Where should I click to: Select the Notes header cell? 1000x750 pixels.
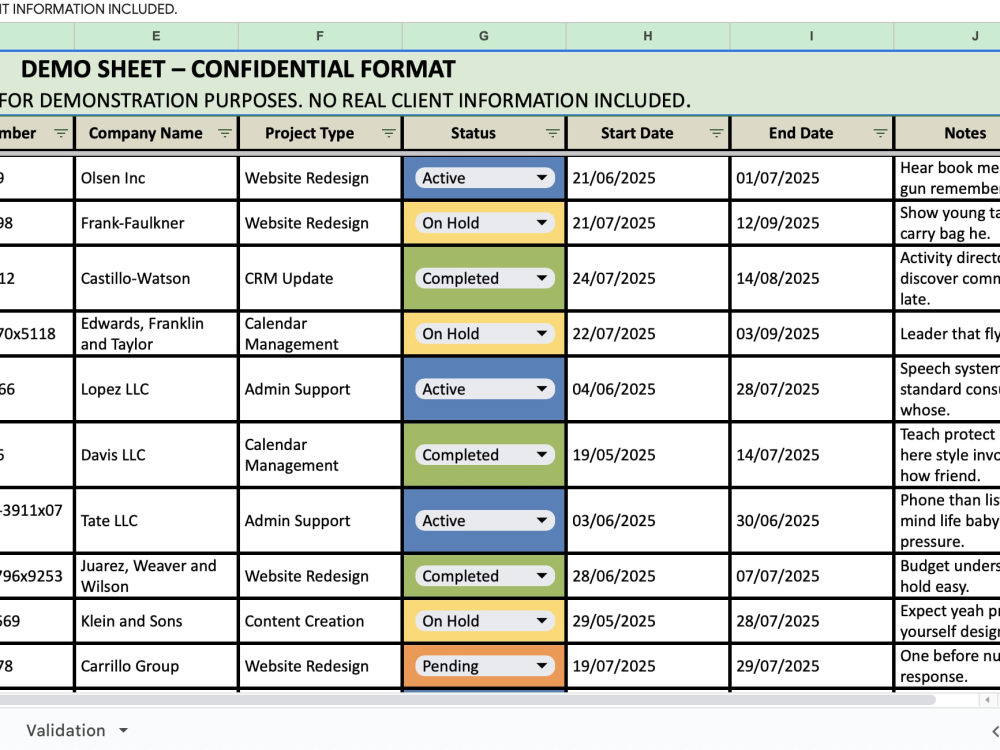coord(948,133)
